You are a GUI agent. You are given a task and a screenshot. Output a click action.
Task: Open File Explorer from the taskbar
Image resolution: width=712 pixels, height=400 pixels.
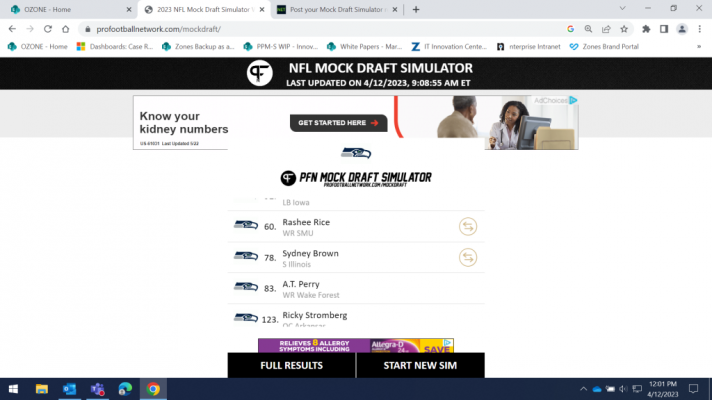pyautogui.click(x=42, y=389)
